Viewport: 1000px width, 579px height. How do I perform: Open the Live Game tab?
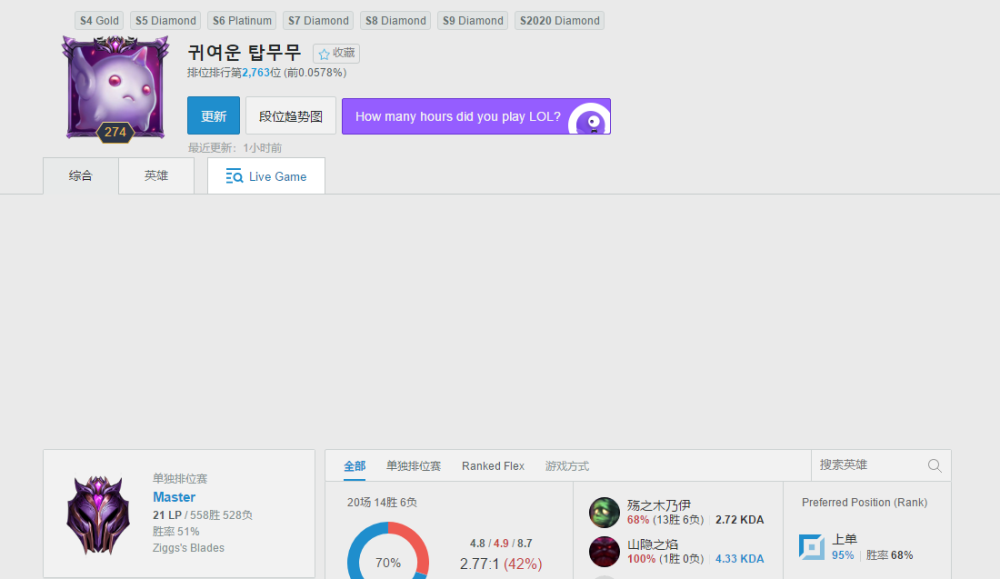coord(266,176)
